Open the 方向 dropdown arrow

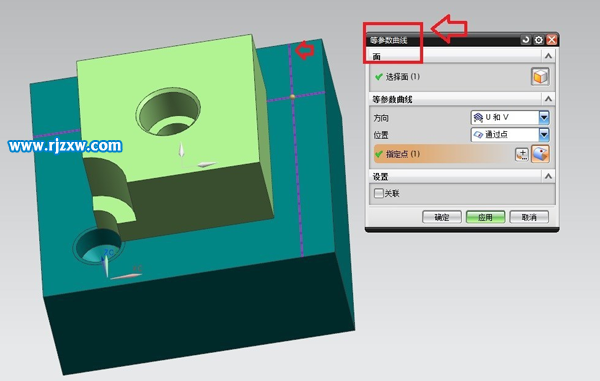[x=544, y=117]
